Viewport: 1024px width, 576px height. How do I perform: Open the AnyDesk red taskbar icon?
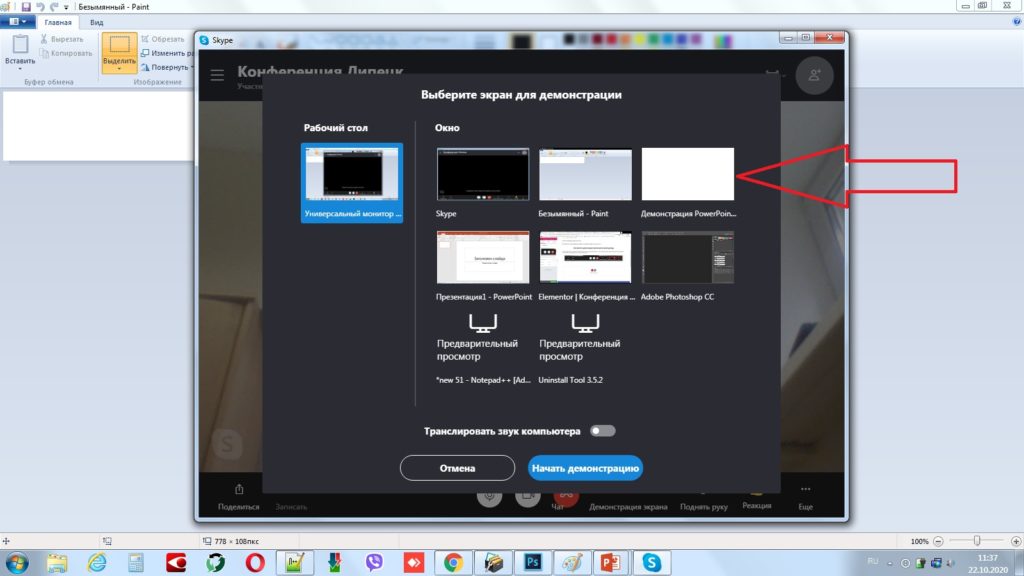point(414,562)
